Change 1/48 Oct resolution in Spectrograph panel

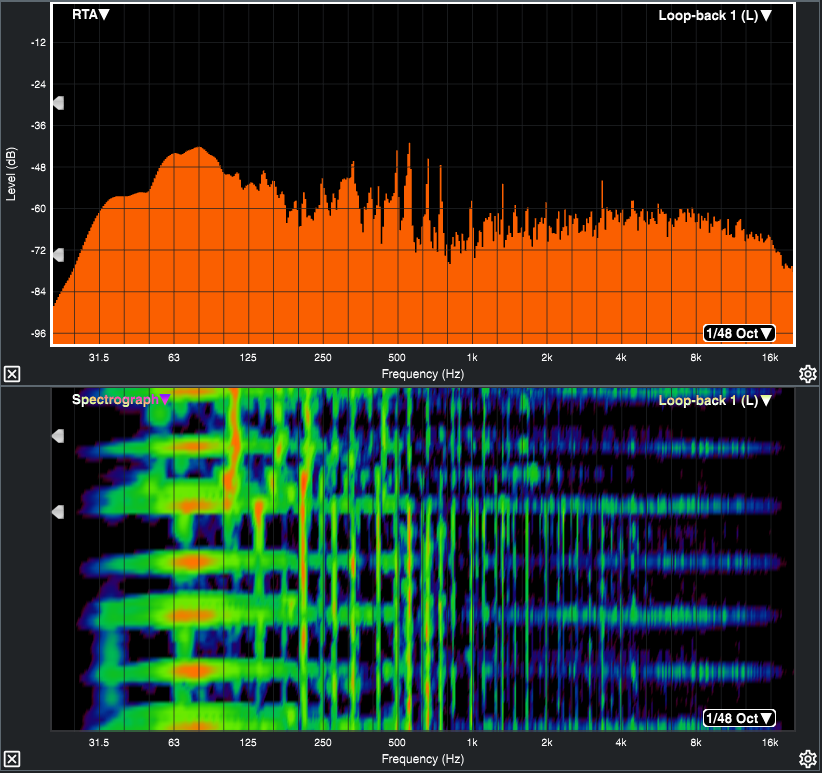[739, 718]
